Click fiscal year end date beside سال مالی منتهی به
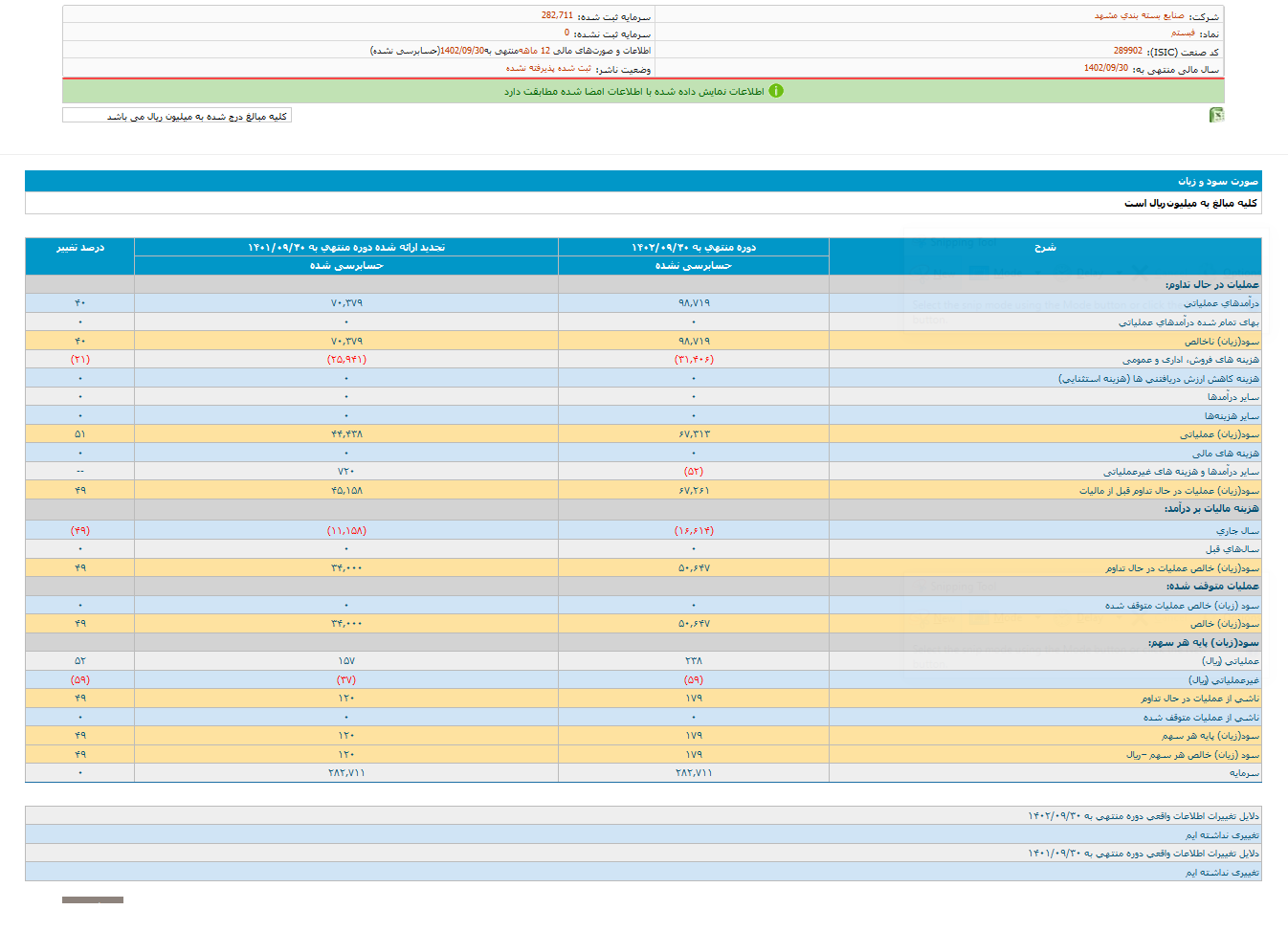The width and height of the screenshot is (1288, 932). 1105,69
